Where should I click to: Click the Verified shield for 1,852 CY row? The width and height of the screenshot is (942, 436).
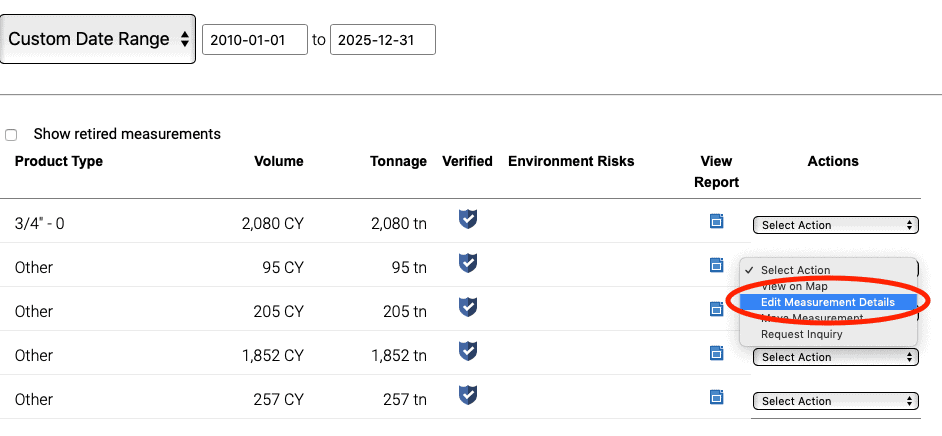click(467, 352)
